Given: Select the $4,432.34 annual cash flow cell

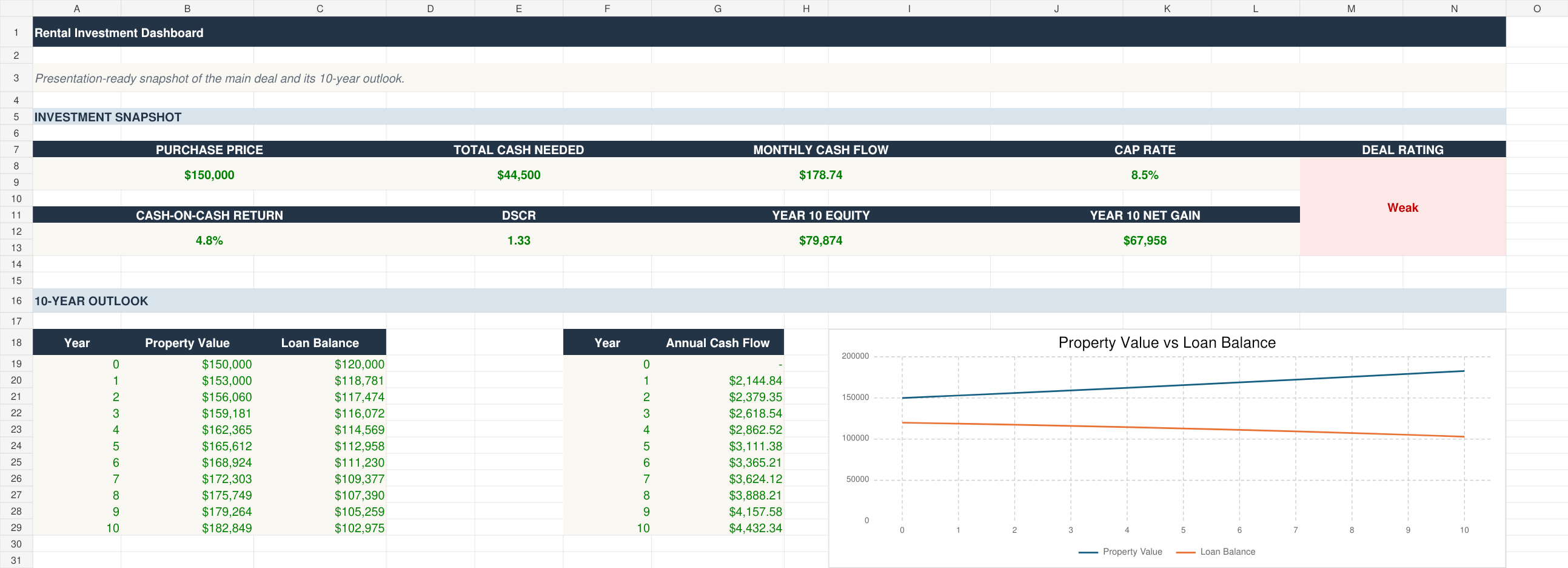Looking at the screenshot, I should point(718,528).
